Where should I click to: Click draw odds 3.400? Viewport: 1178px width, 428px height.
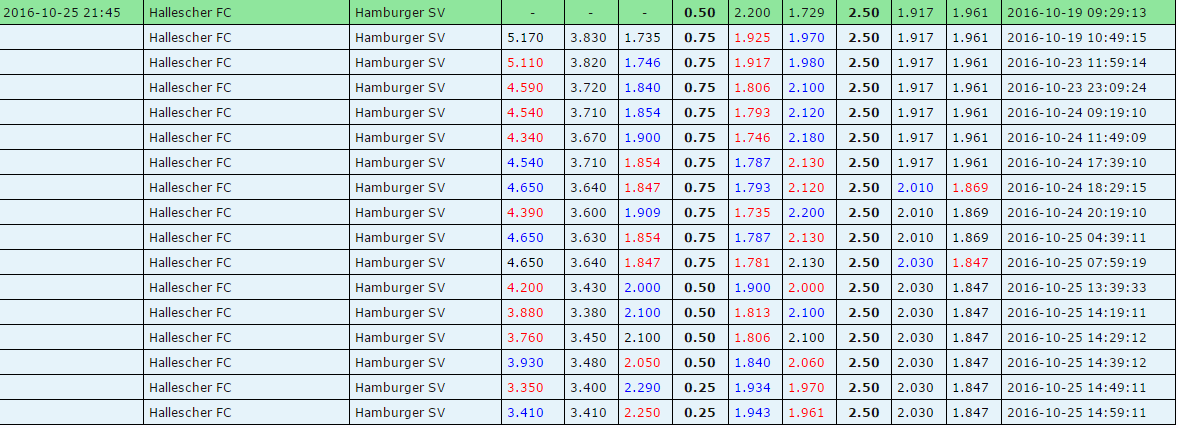[588, 387]
